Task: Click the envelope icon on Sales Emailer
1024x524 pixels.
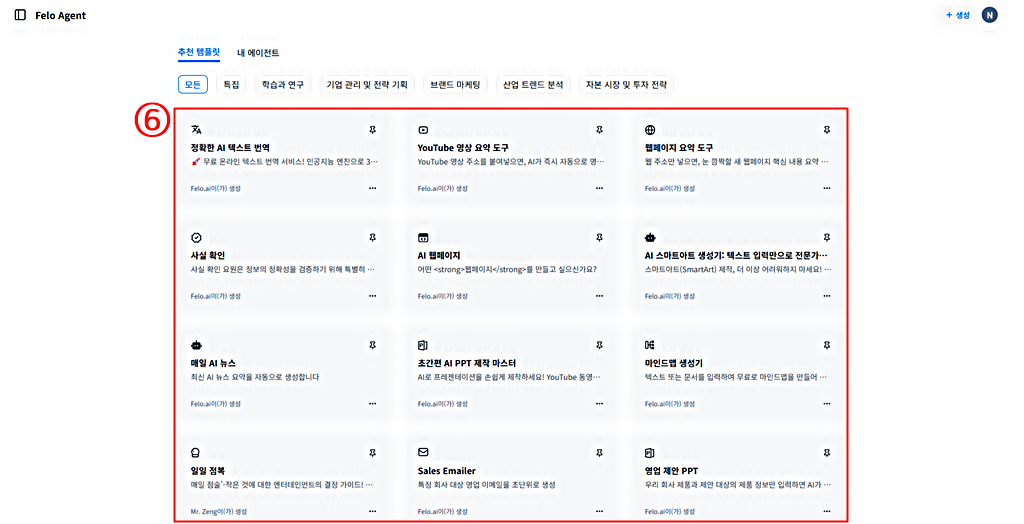Action: [x=423, y=452]
